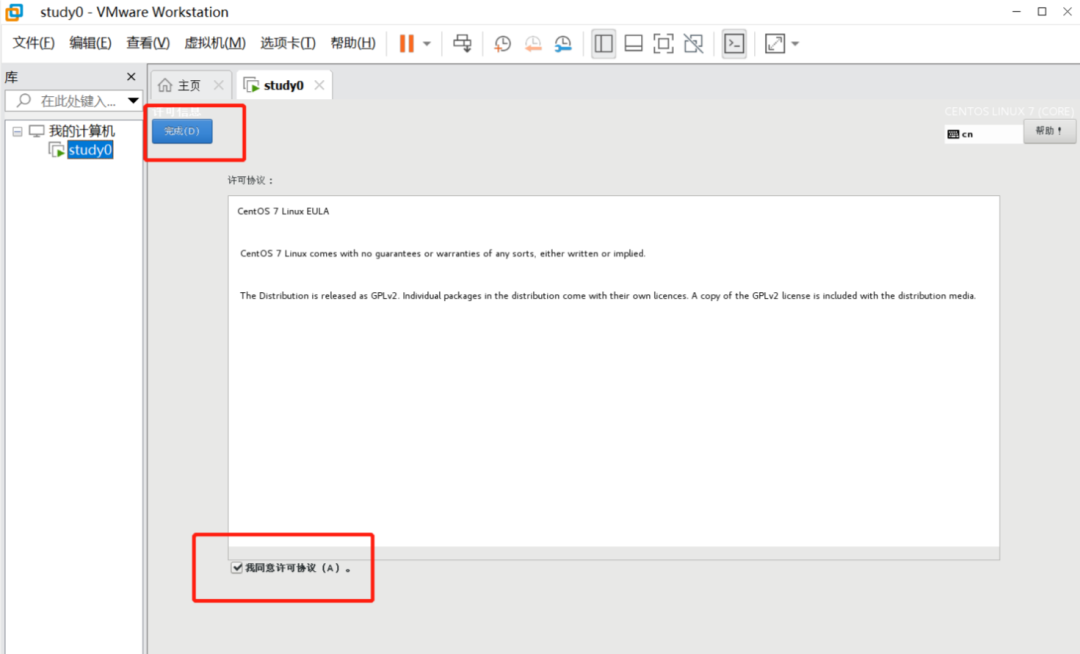Open the 帮助(H) menu
1080x654 pixels.
353,43
